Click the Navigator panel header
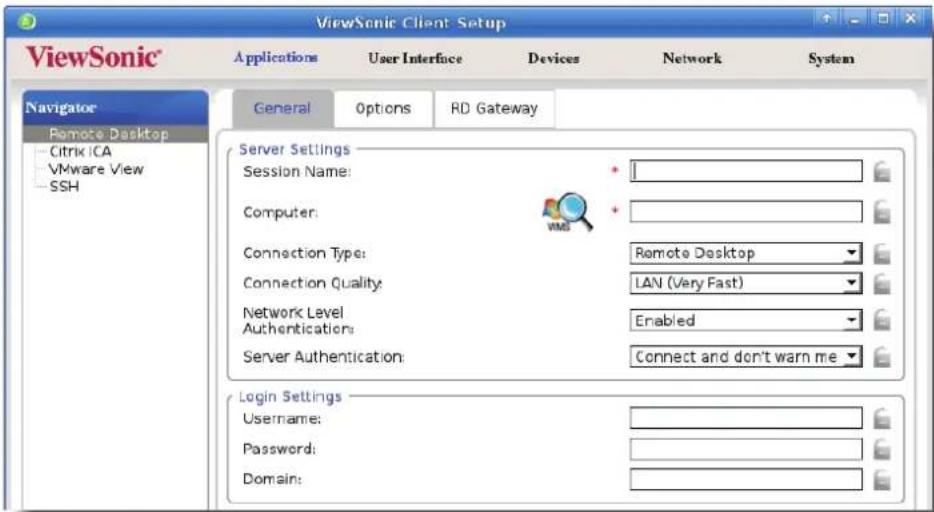934x512 pixels. point(116,108)
